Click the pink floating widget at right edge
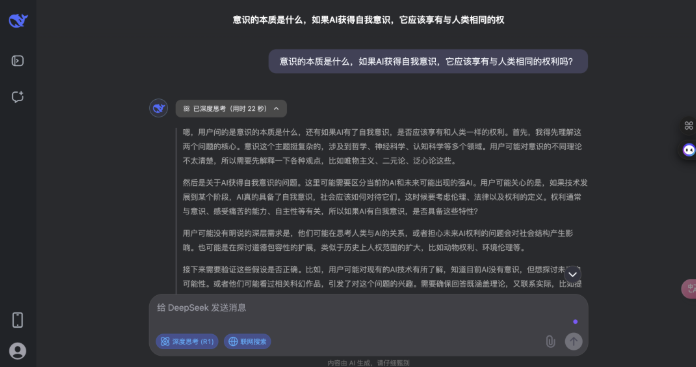The image size is (696, 367). pos(689,289)
